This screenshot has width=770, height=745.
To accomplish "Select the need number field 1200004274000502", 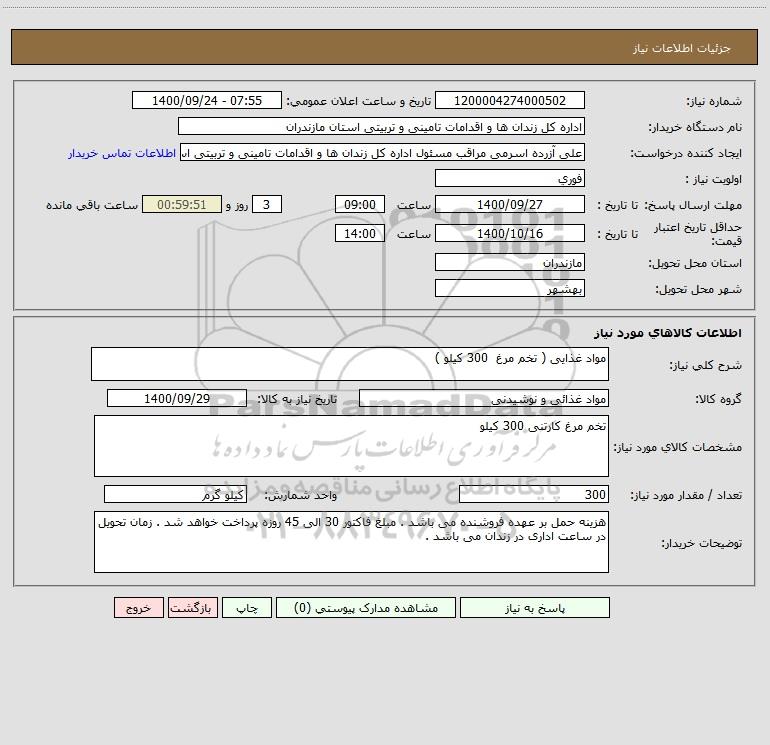I will pyautogui.click(x=510, y=100).
